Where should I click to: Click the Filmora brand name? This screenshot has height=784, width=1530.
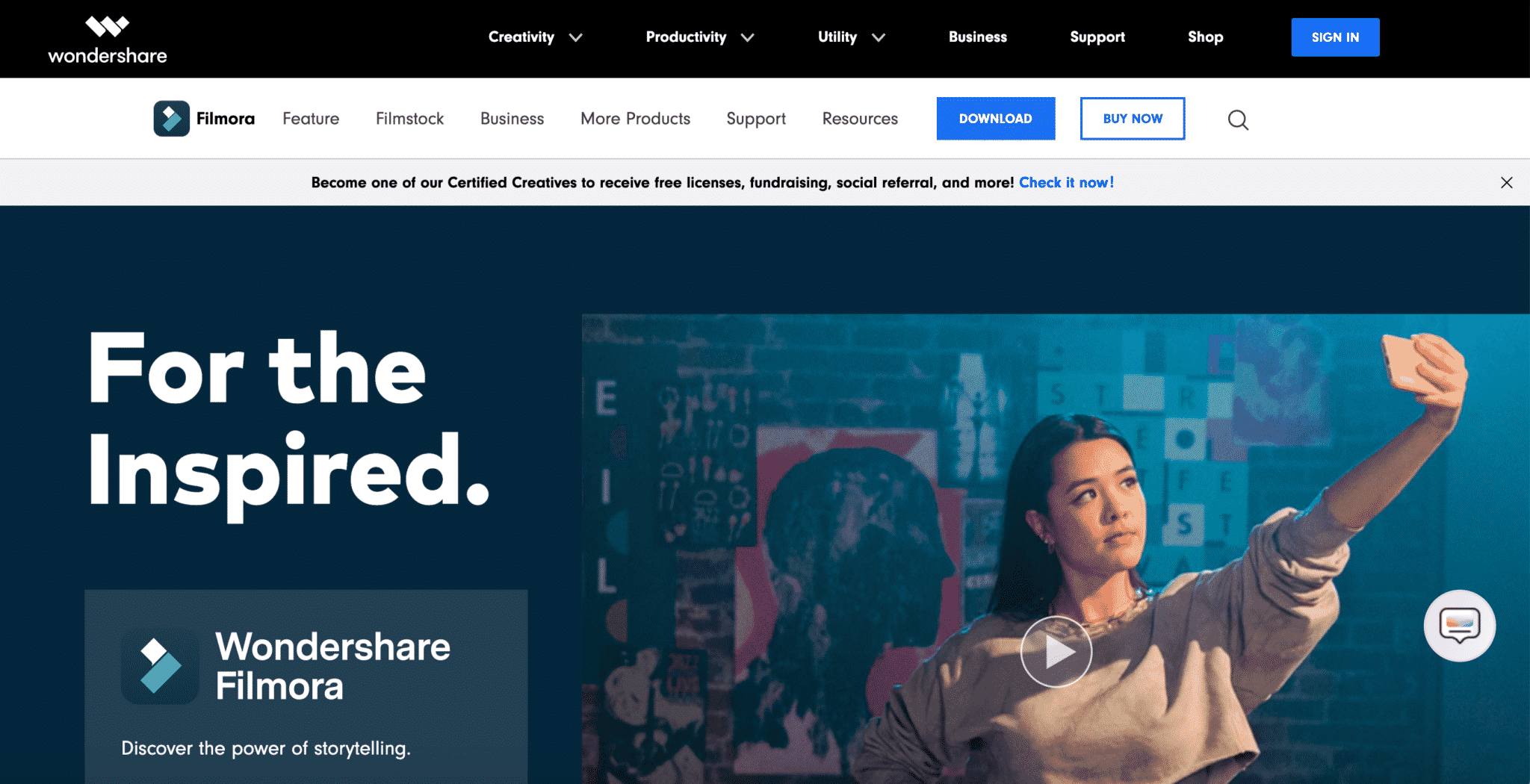[225, 118]
